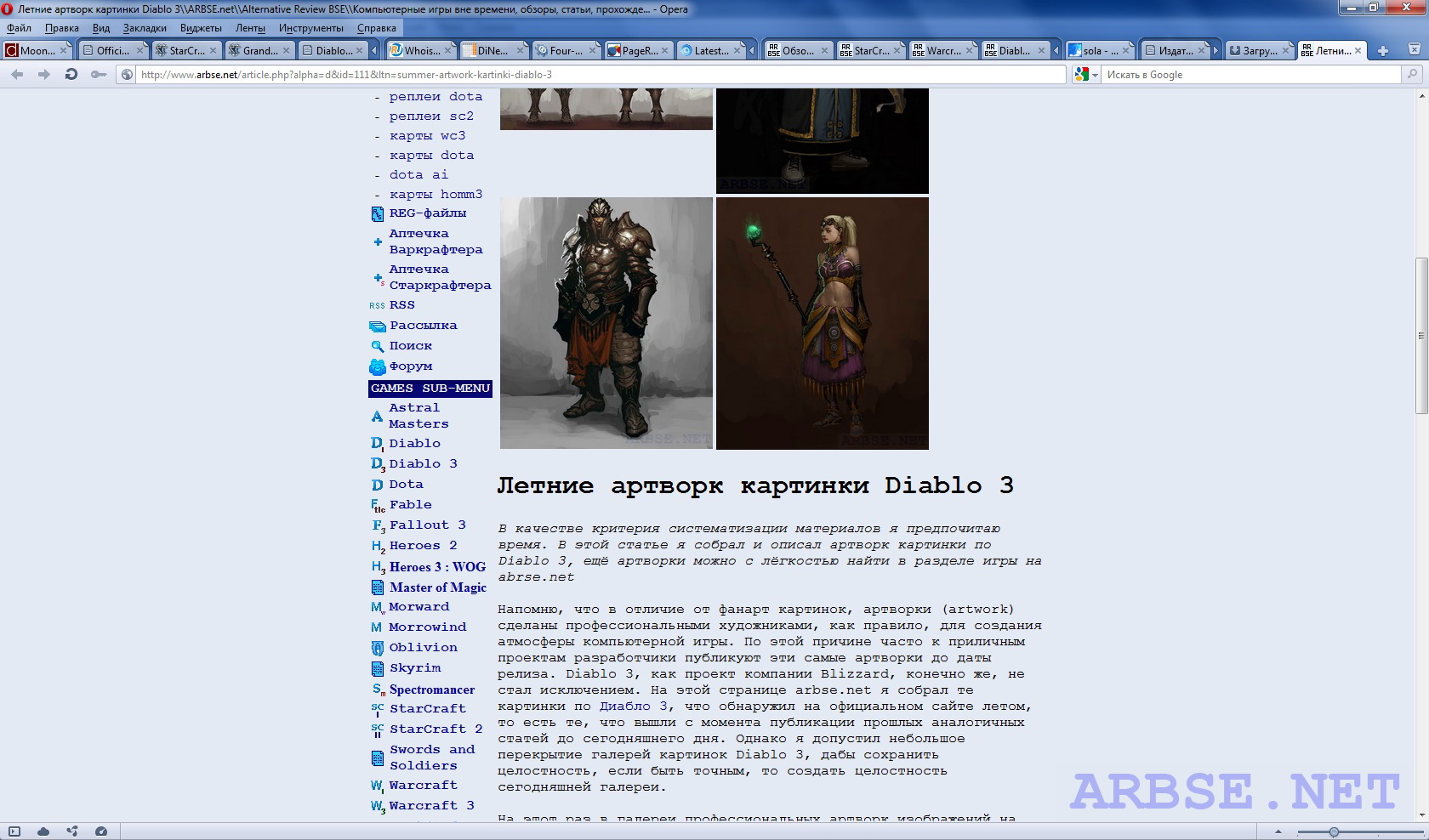Viewport: 1429px width, 840px height.
Task: Switch to the Загру... tab
Action: click(x=1261, y=51)
